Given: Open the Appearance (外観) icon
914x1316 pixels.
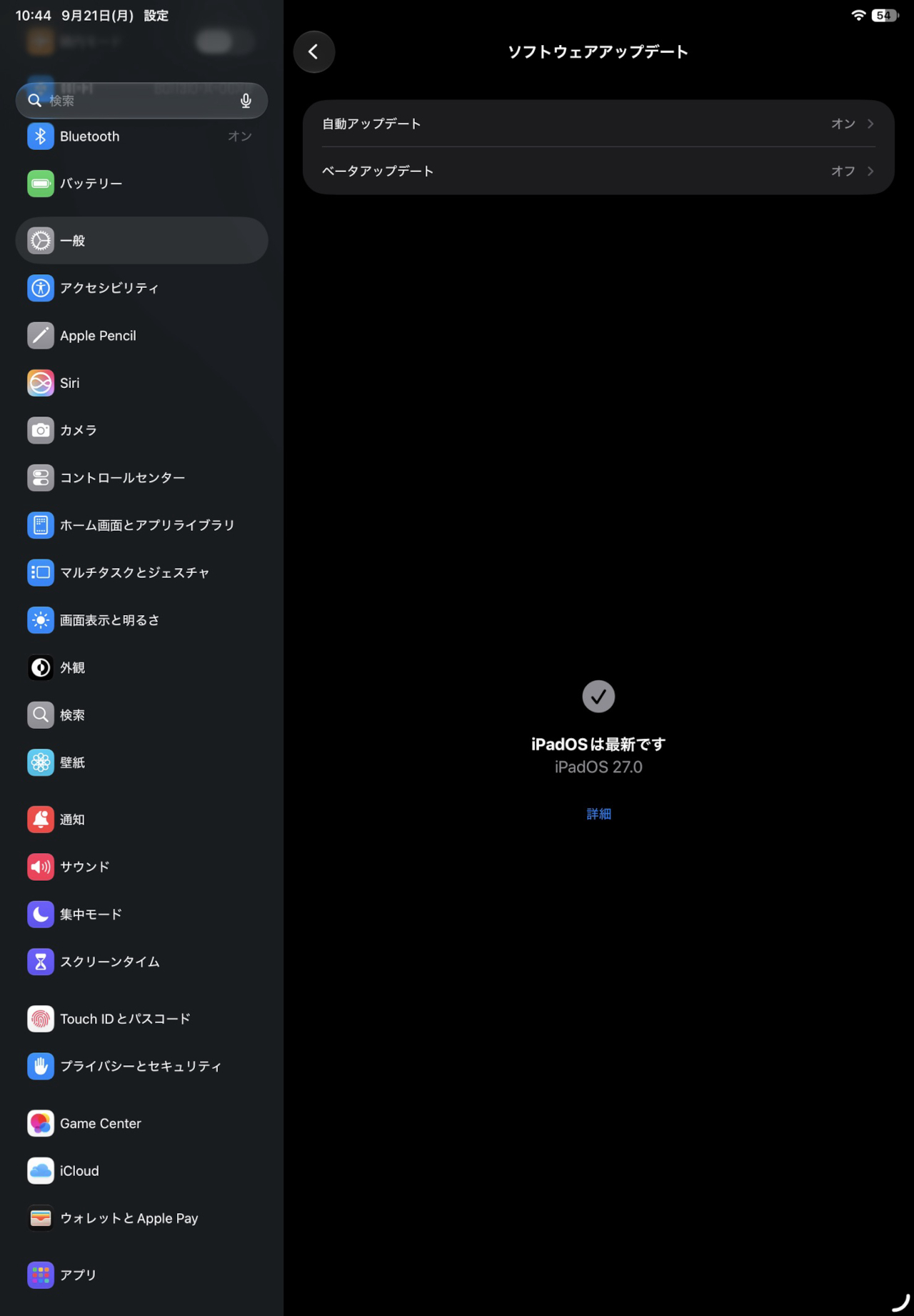Looking at the screenshot, I should (41, 667).
